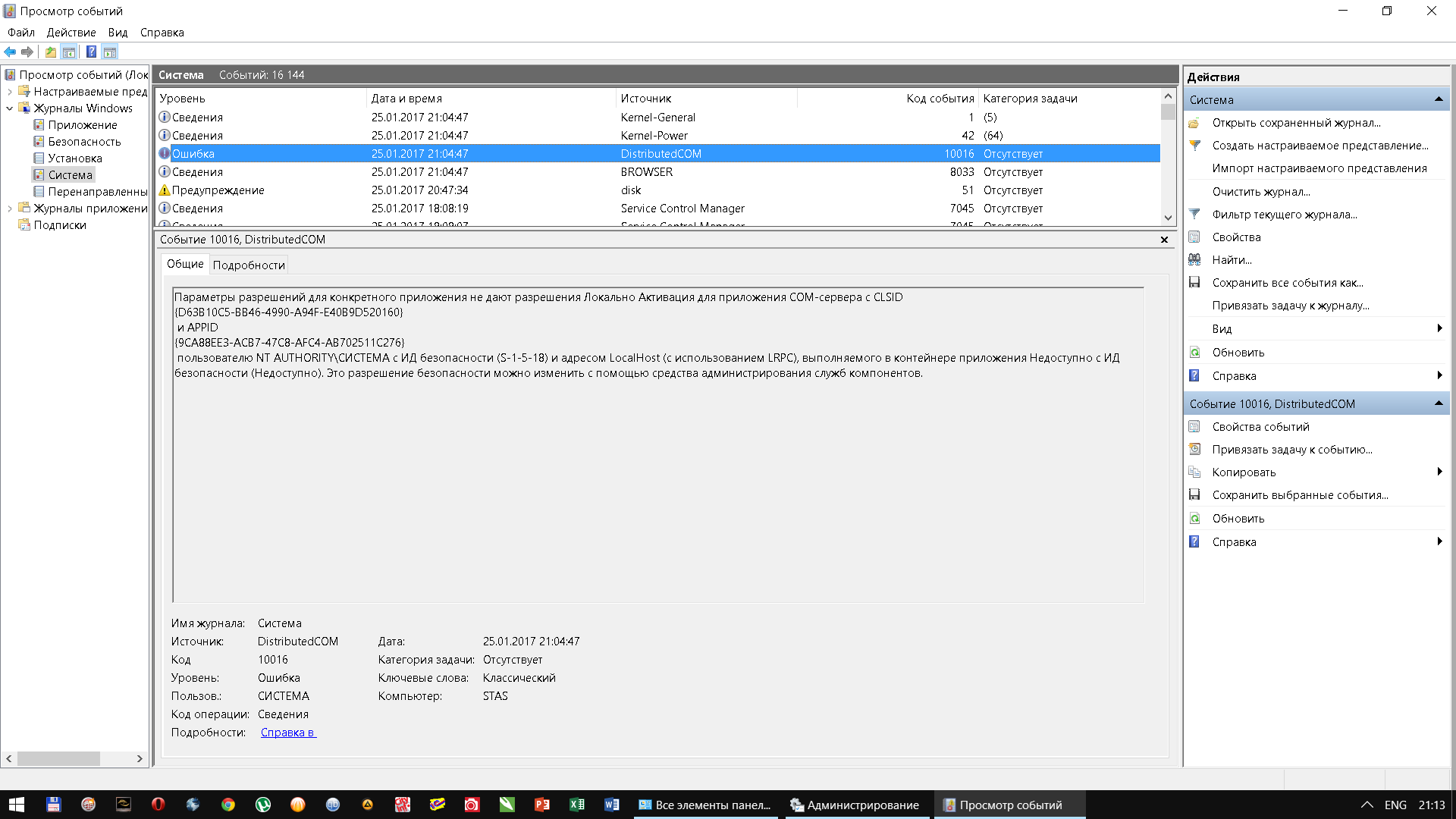Click the Справка в online help link
This screenshot has height=819, width=1456.
[288, 733]
